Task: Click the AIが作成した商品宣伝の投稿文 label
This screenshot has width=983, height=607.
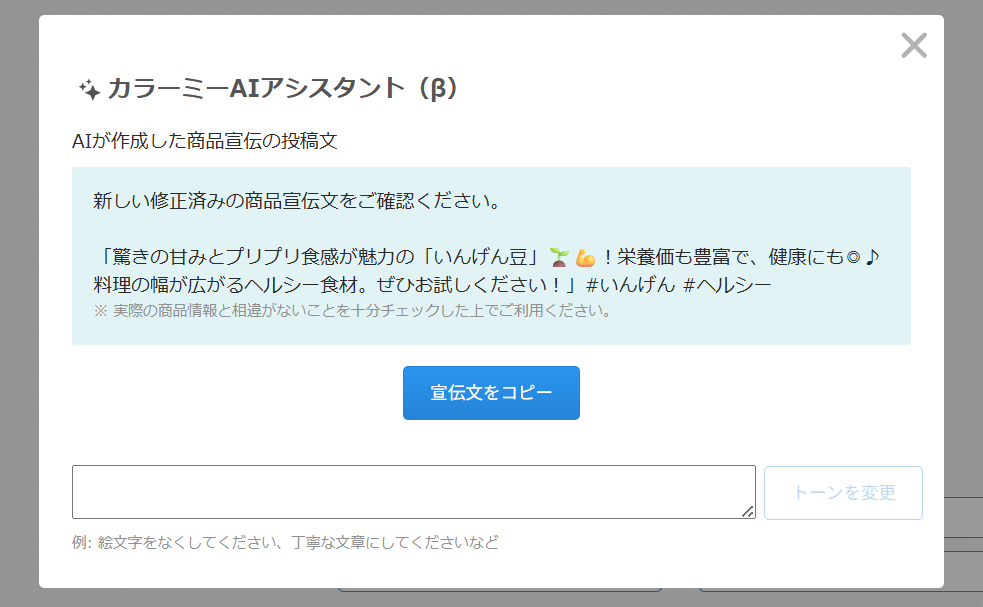Action: 205,141
